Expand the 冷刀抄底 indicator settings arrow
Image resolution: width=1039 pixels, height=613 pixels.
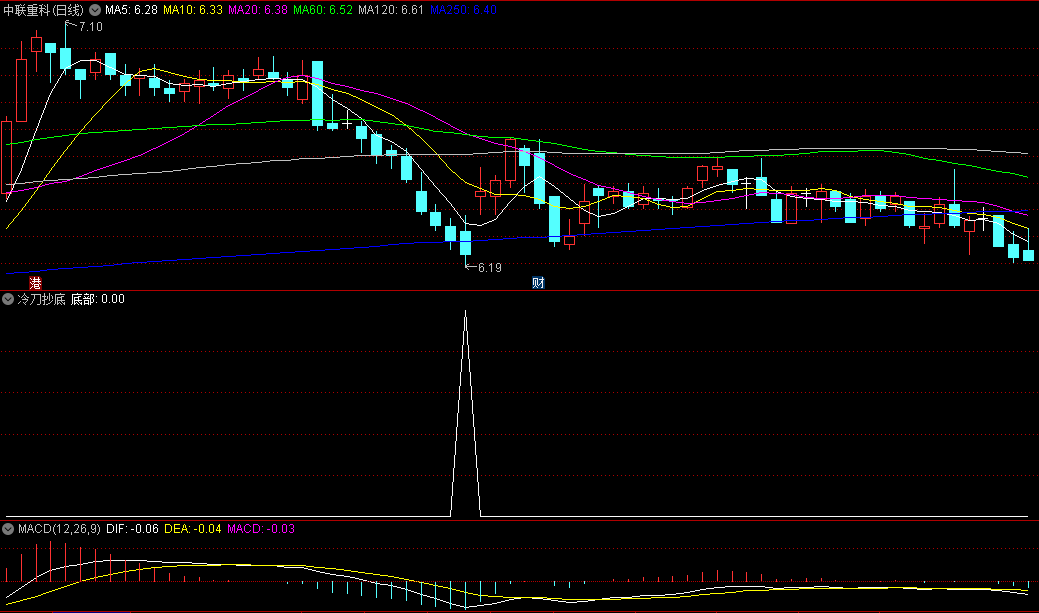pyautogui.click(x=8, y=299)
